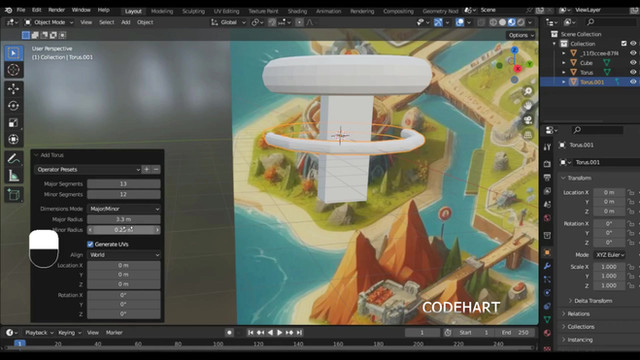Activate the Add Cube tool
Screen dimensions: 640x360
click(13, 195)
